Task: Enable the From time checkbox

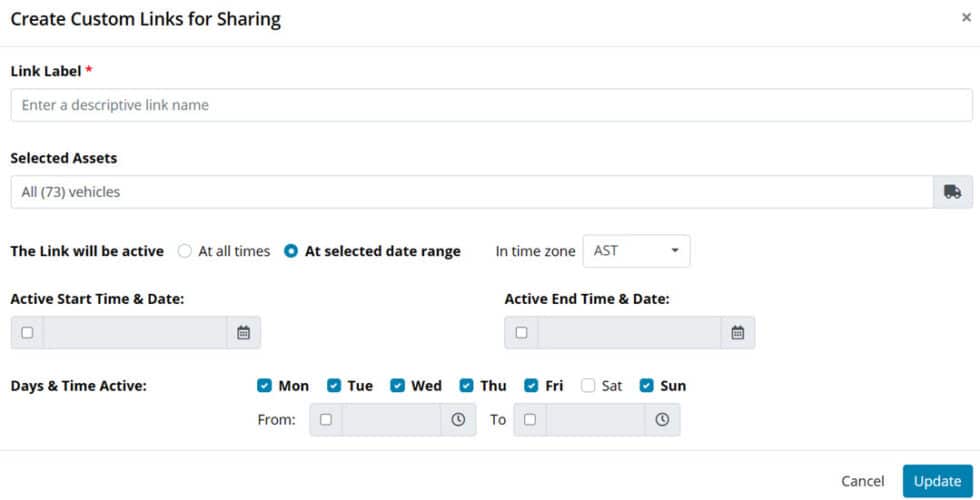Action: [x=326, y=419]
